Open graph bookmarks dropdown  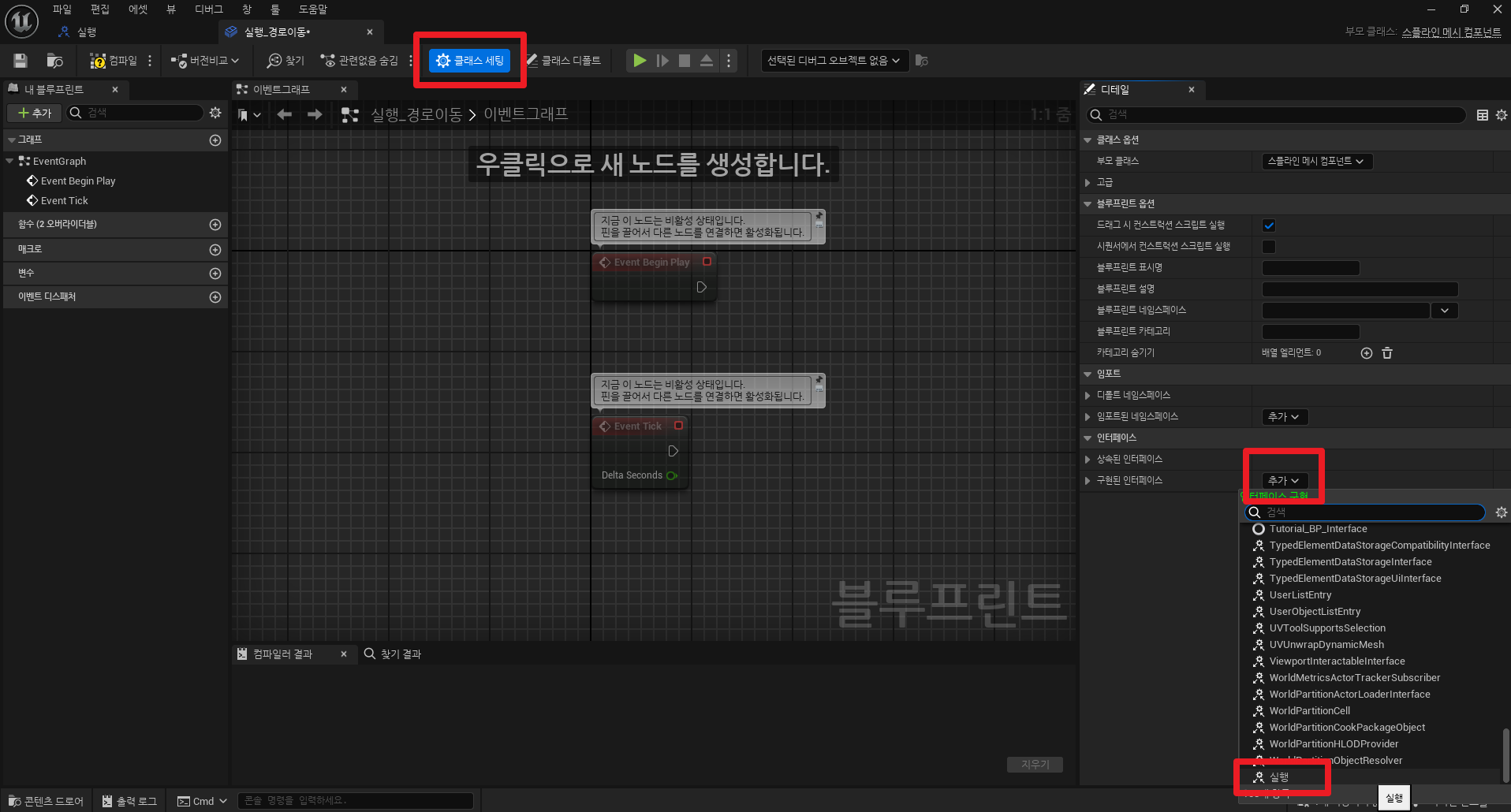(249, 115)
